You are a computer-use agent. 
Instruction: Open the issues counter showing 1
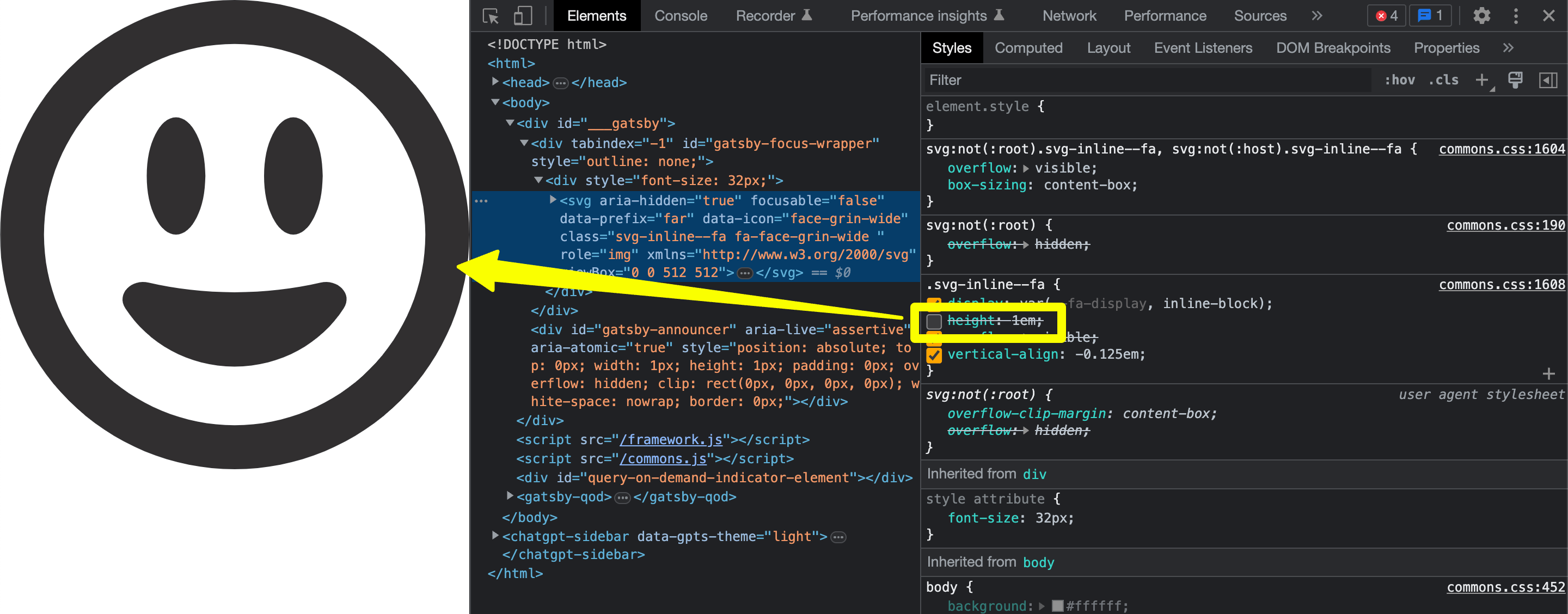coord(1429,16)
